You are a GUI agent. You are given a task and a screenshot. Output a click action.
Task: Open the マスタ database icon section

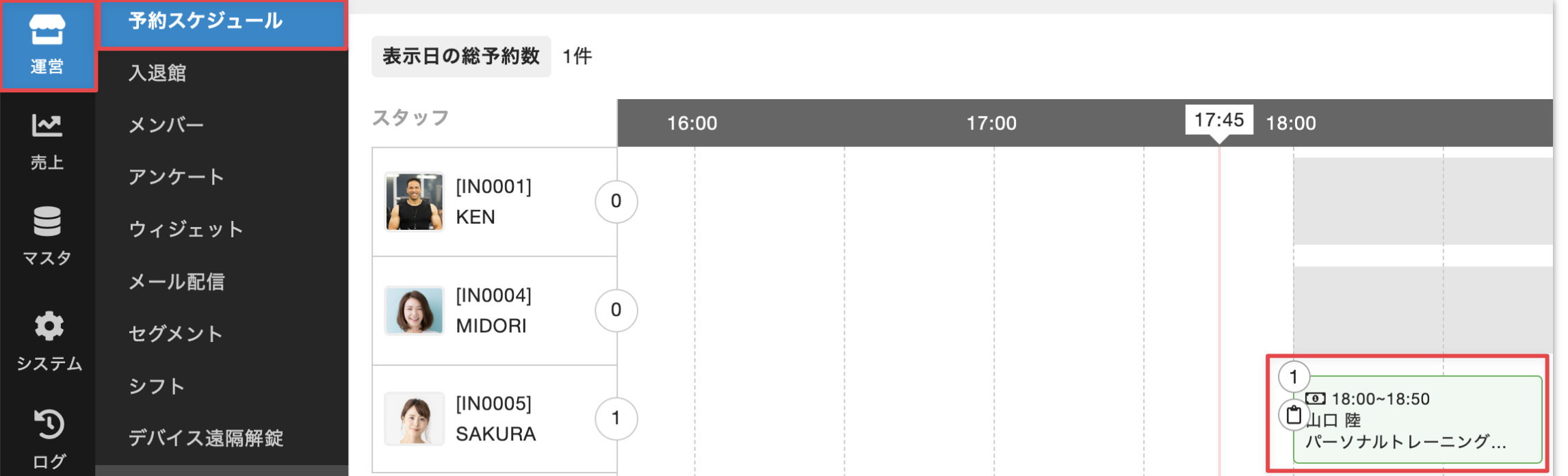coord(47,236)
